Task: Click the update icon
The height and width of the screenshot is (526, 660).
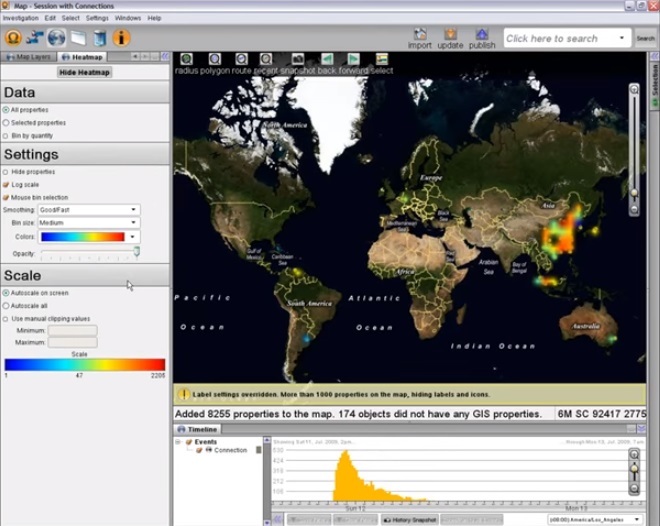Action: click(450, 35)
